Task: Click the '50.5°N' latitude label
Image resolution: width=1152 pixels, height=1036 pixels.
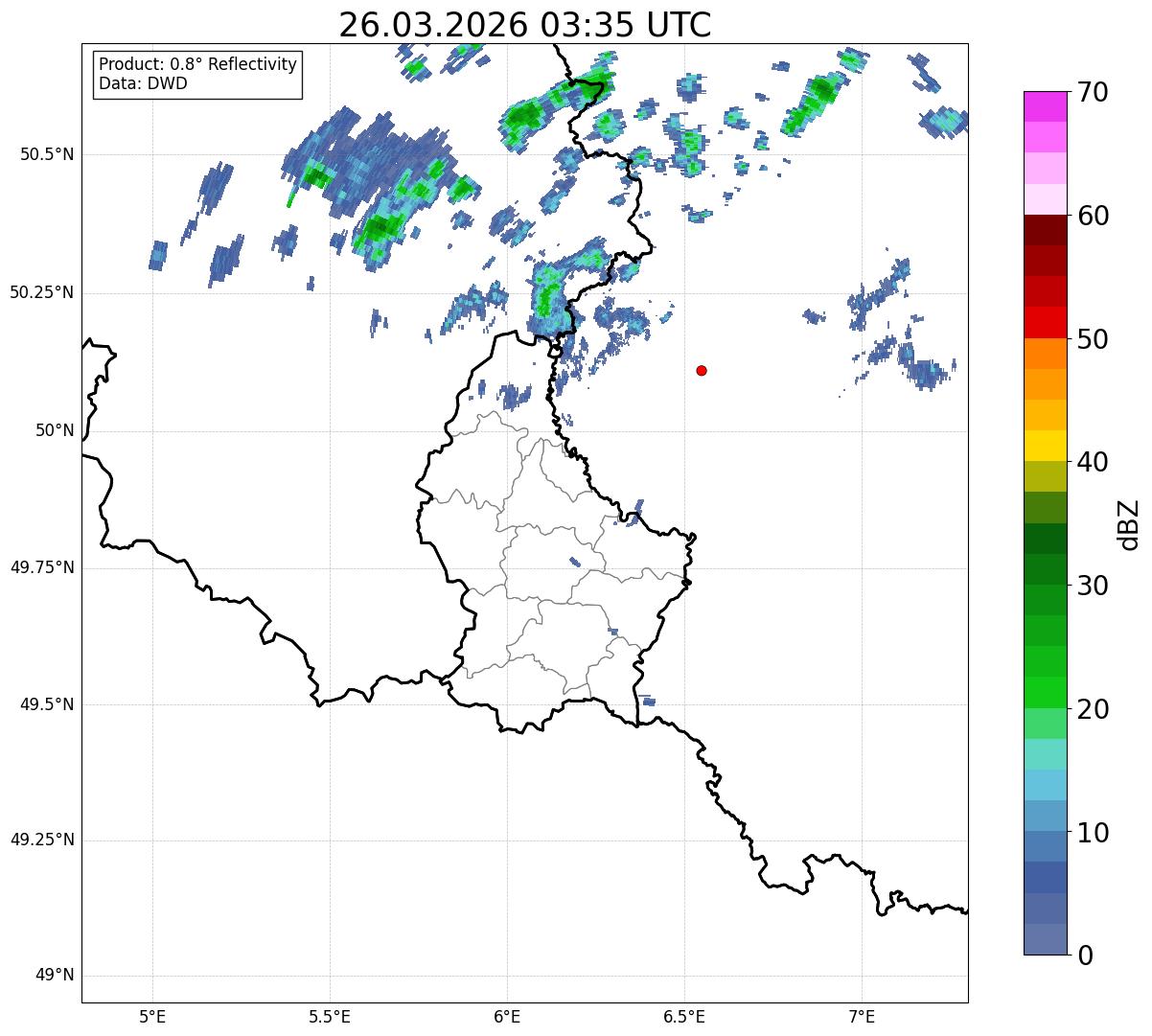Action: 47,154
